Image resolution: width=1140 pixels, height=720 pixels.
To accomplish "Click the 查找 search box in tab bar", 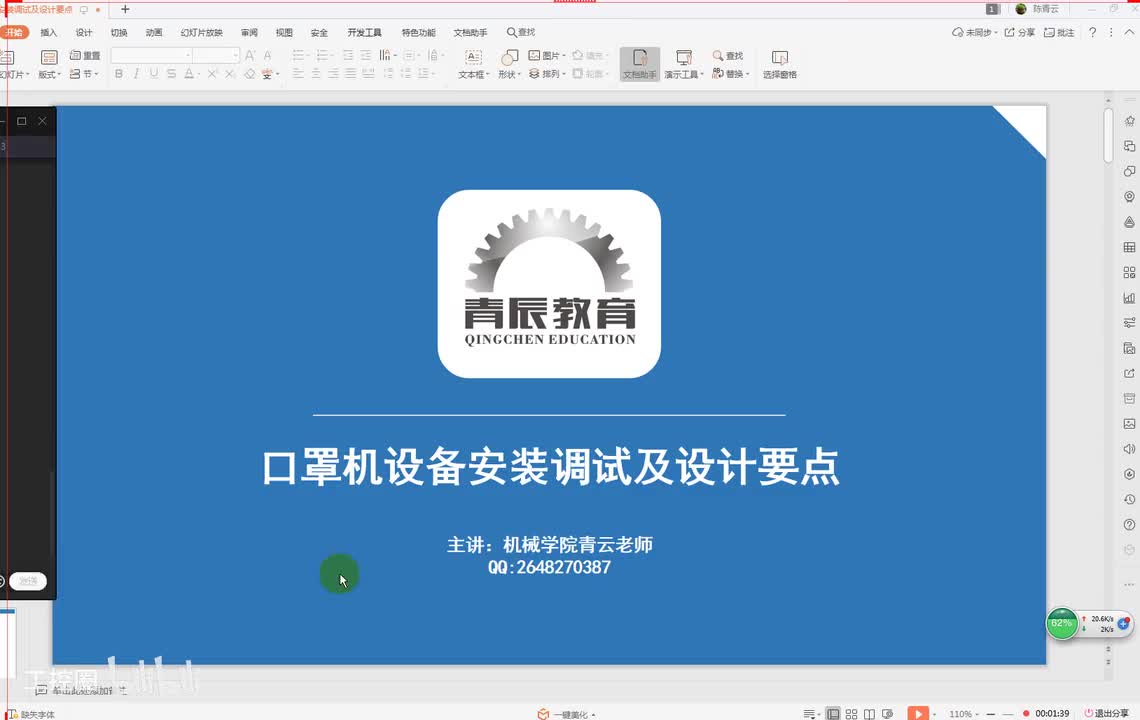I will (521, 33).
